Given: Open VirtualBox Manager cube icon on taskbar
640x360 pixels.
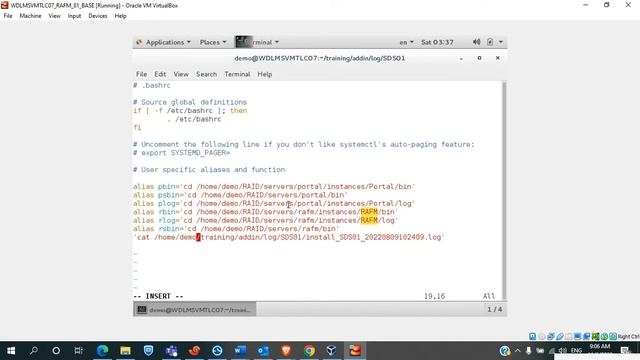Looking at the screenshot, I should click(x=331, y=351).
